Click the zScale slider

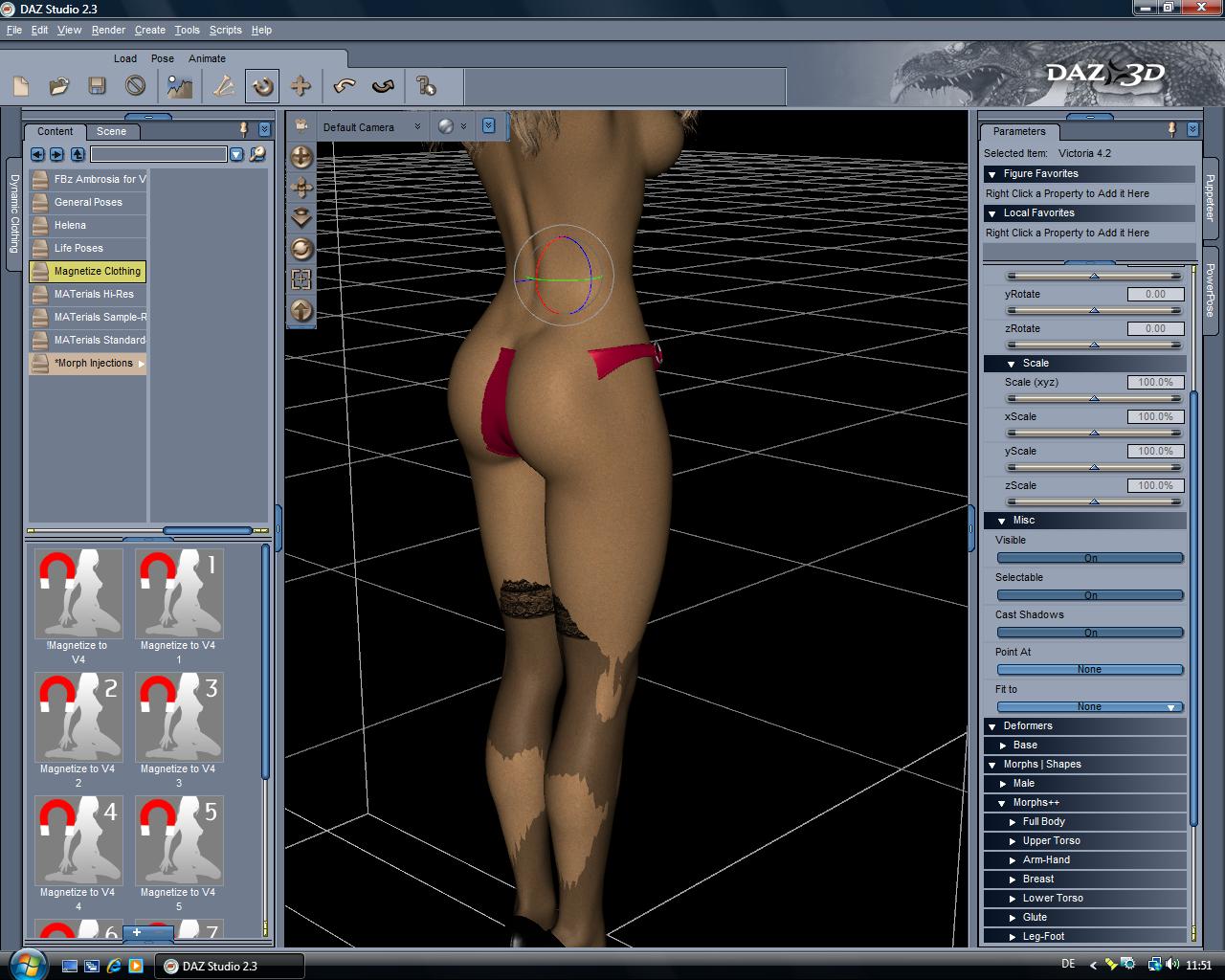1094,501
